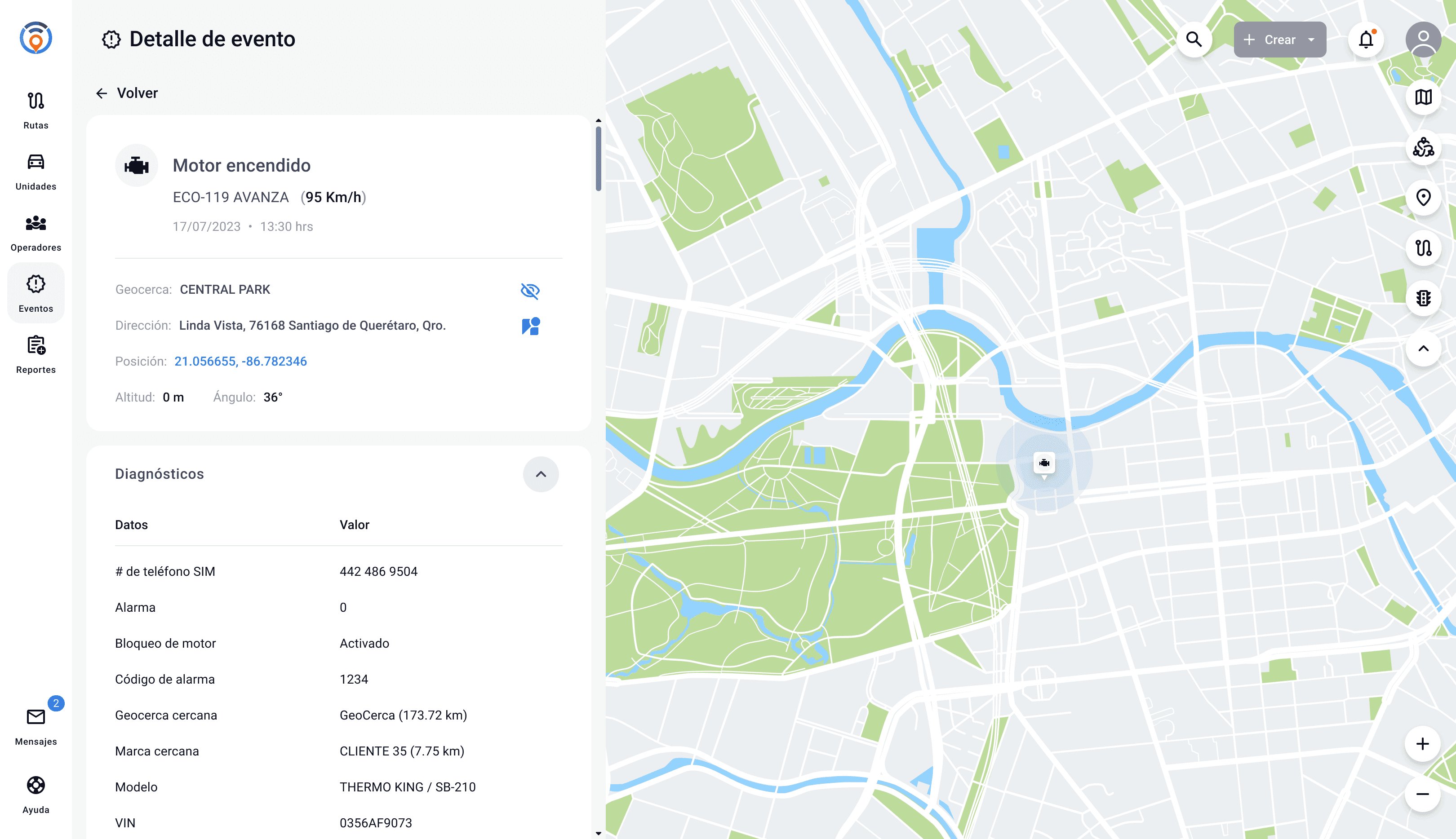Click the map search magnifier icon

coord(1194,40)
